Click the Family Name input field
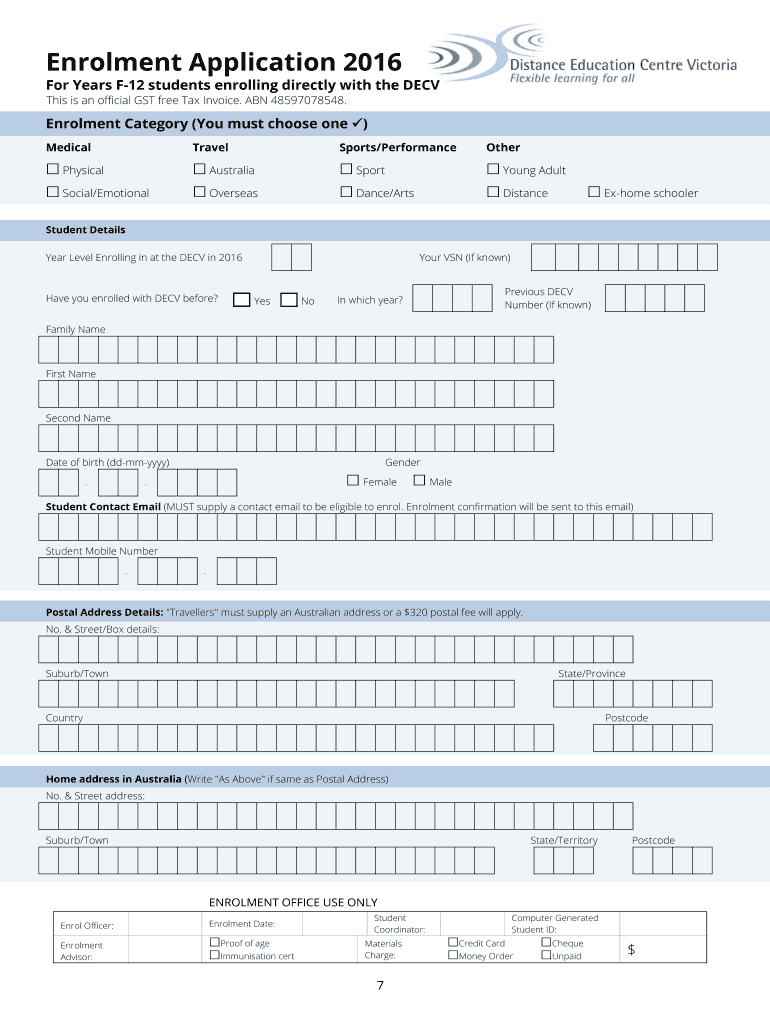The image size is (770, 1024). [x=296, y=349]
